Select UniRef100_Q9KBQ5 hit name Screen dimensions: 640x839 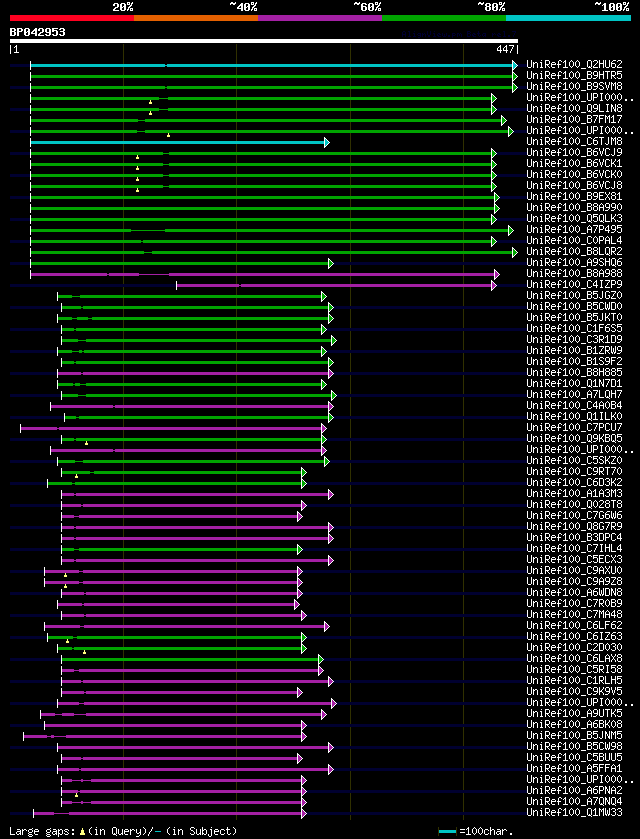click(574, 439)
